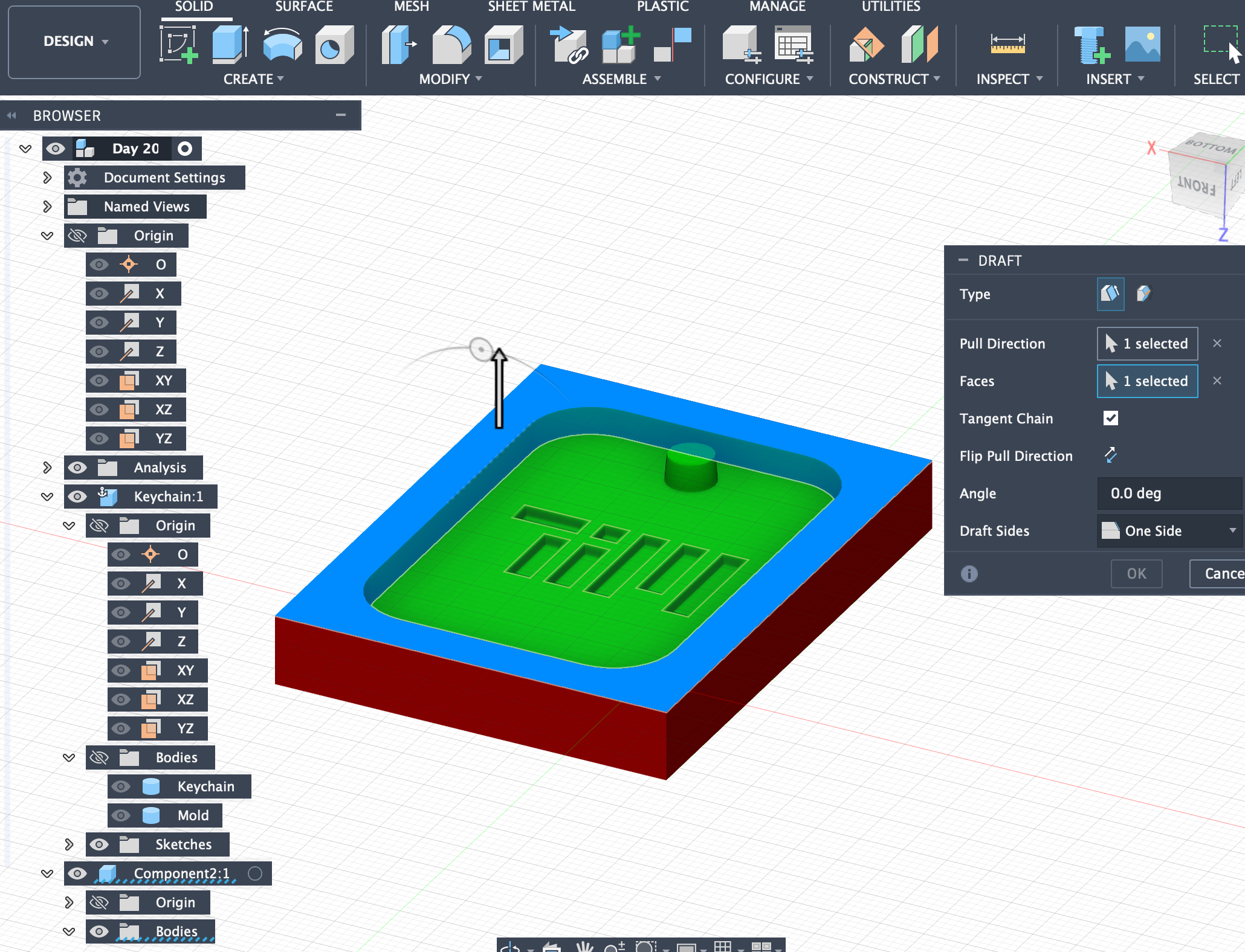The width and height of the screenshot is (1245, 952).
Task: Clear the Pull Direction selection
Action: 1217,343
